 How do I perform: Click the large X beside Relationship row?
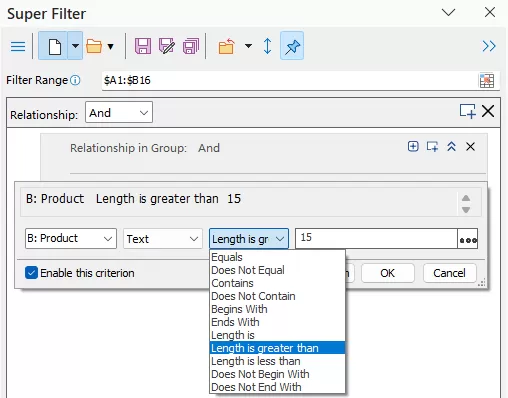488,111
